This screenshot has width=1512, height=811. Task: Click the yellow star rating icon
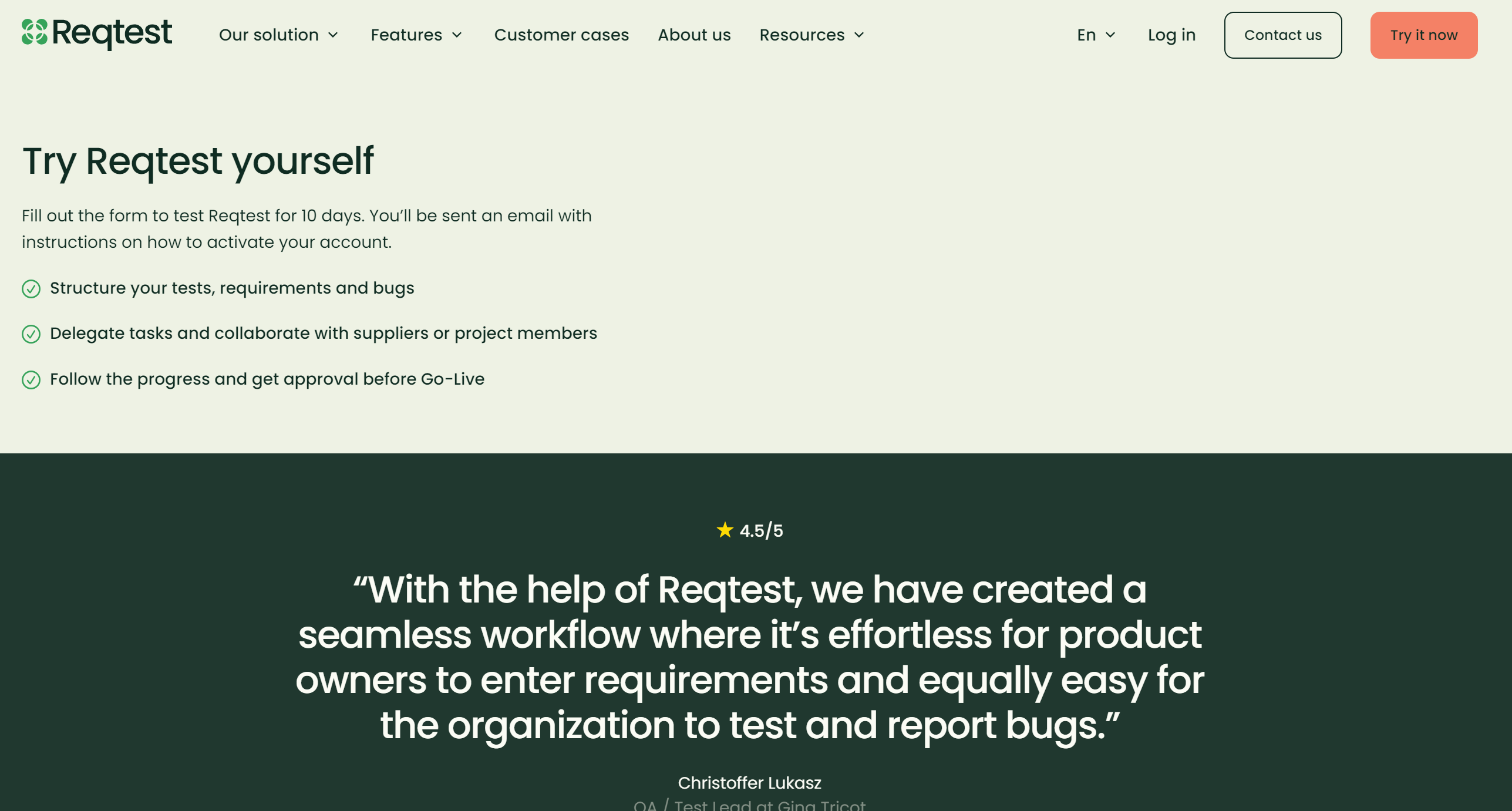pos(725,530)
